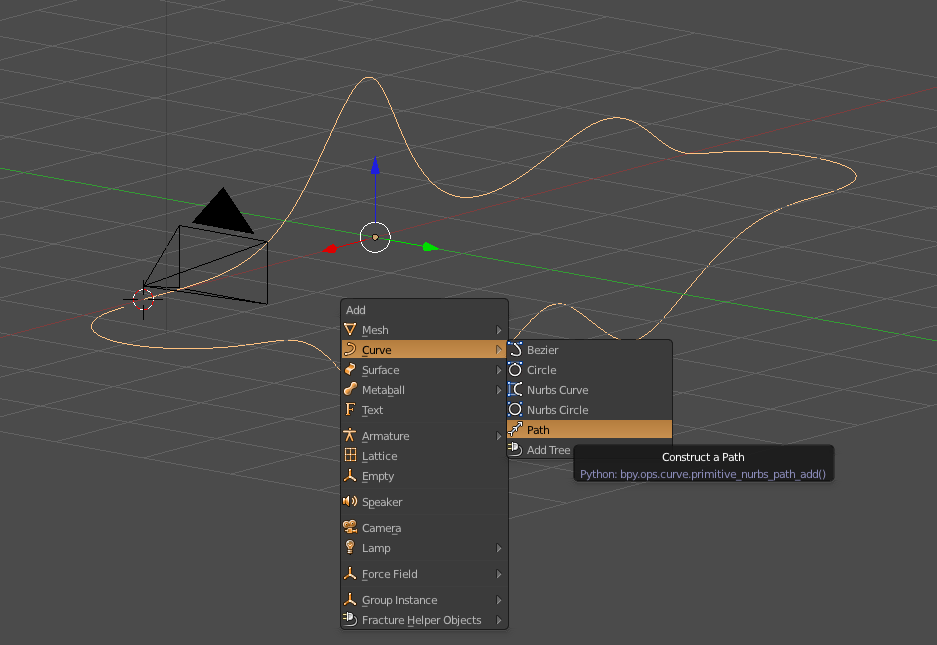
Task: Click the Armature icon
Action: tap(350, 435)
